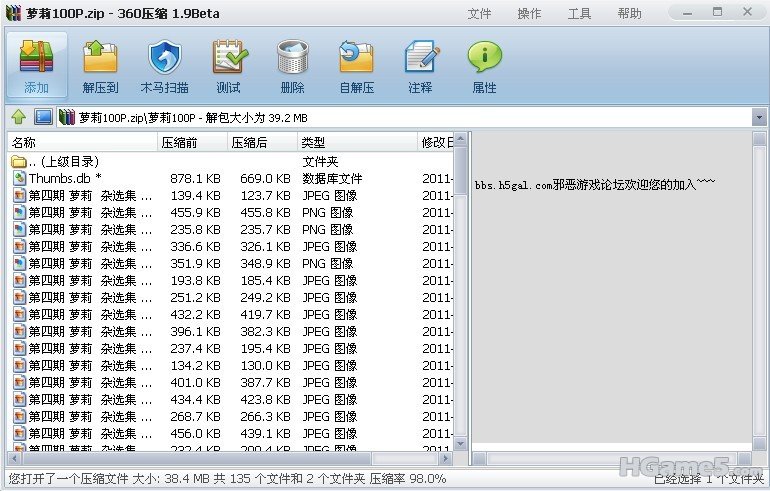Select the row with 432.2 KB size
Screen dimensions: 770x491
click(x=230, y=315)
